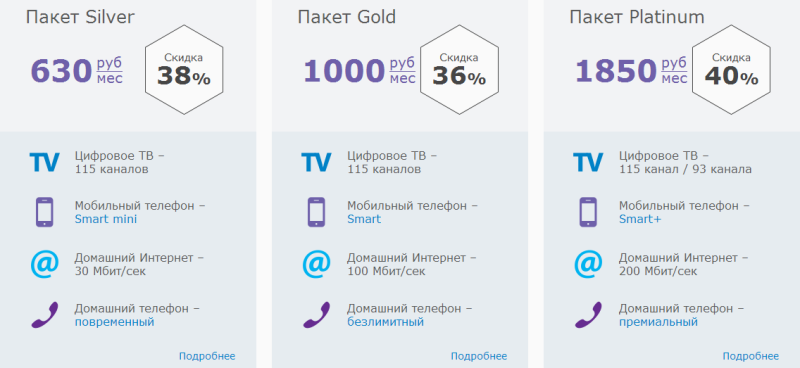Click the mobile phone icon in Silver package
Screen dimensions: 800x368
click(x=44, y=212)
